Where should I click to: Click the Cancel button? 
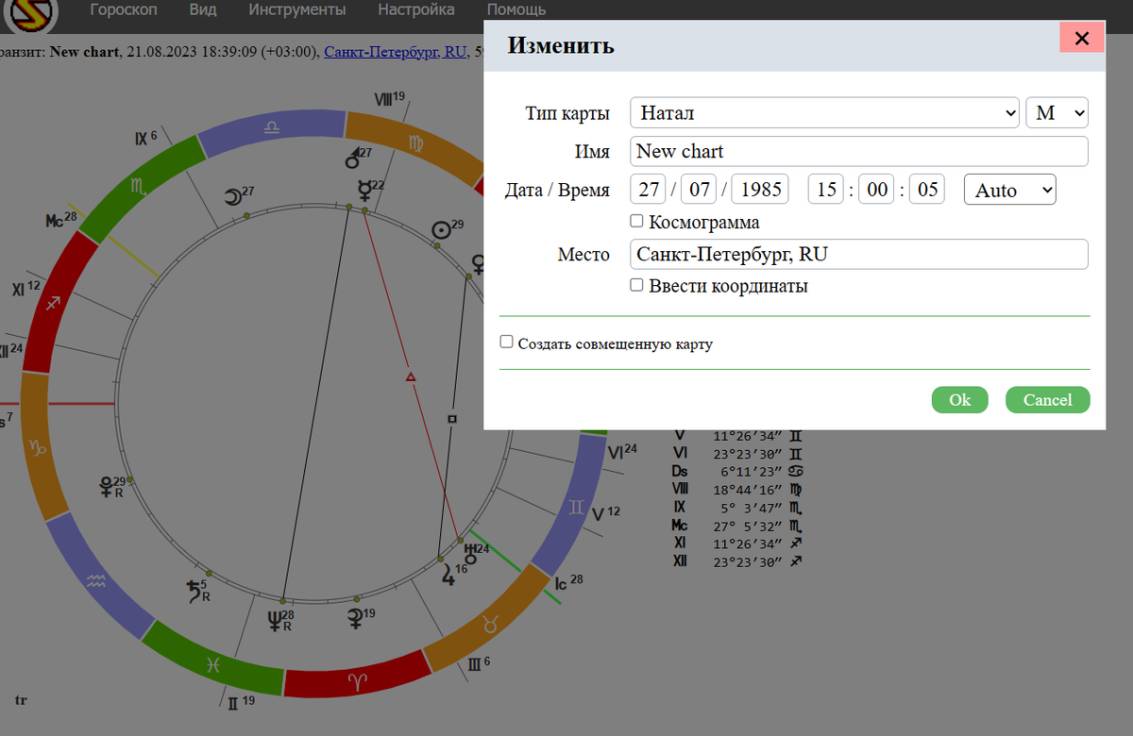1047,400
